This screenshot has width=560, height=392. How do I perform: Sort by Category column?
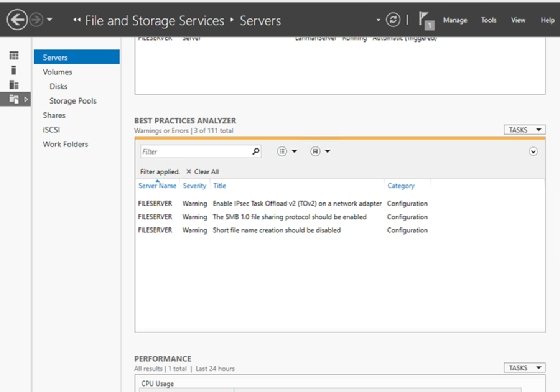401,186
